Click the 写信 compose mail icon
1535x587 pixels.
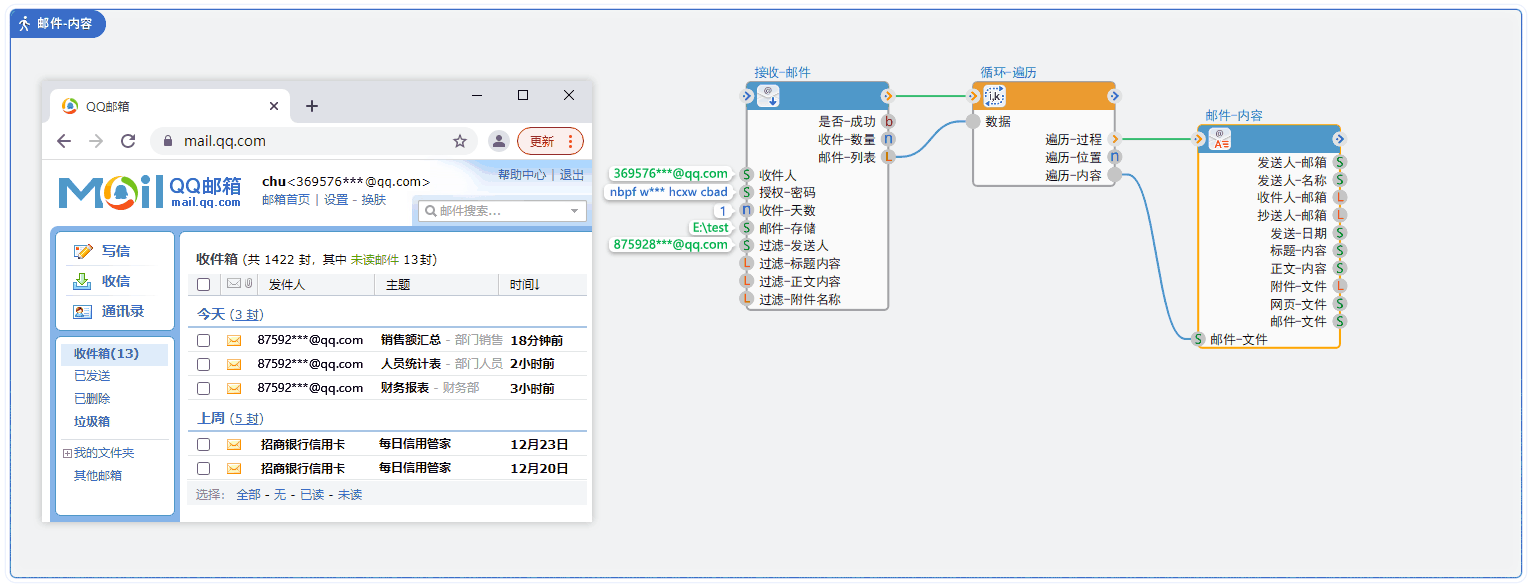[x=83, y=251]
